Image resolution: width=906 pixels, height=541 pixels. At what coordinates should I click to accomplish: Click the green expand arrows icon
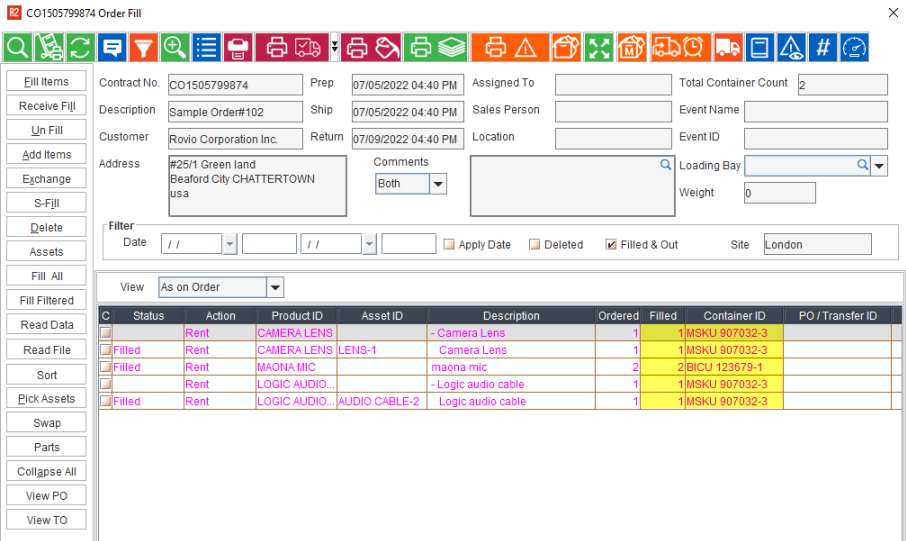click(599, 47)
